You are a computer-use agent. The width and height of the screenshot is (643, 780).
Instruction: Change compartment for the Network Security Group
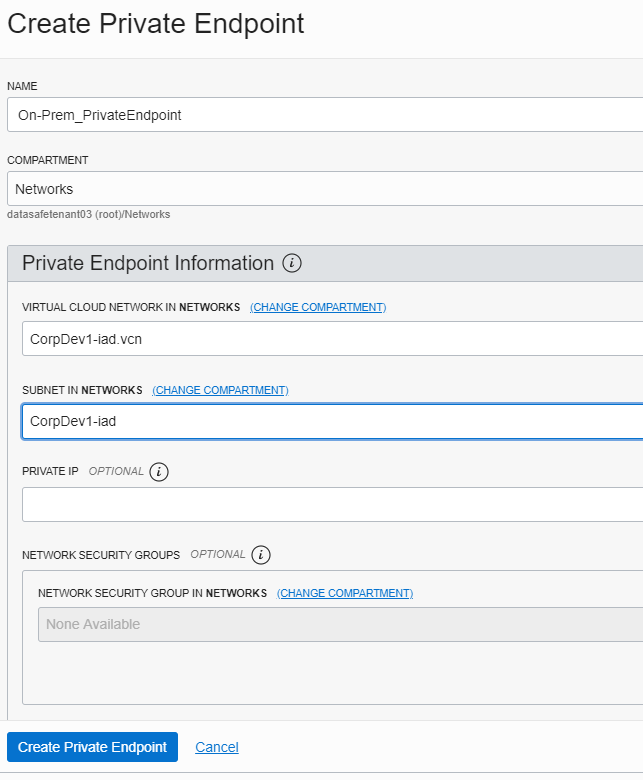(x=345, y=593)
